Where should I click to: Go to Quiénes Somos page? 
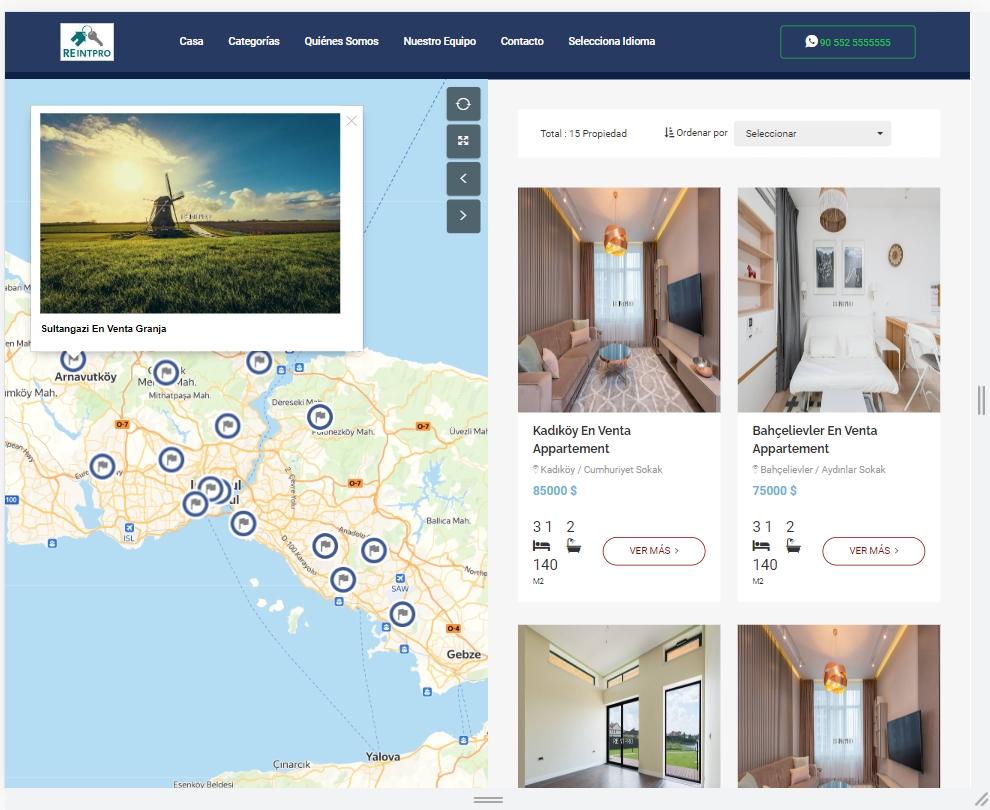click(x=342, y=41)
